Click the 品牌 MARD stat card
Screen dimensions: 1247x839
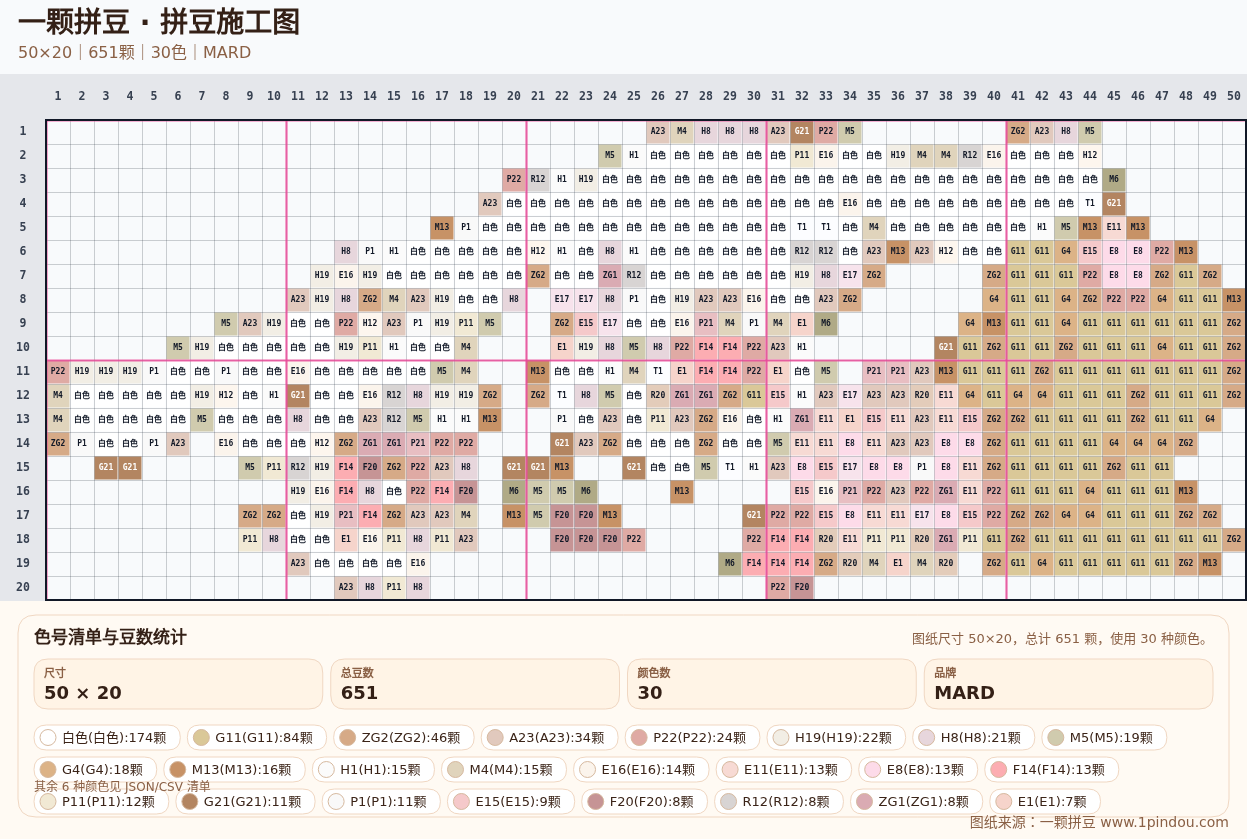(1068, 684)
